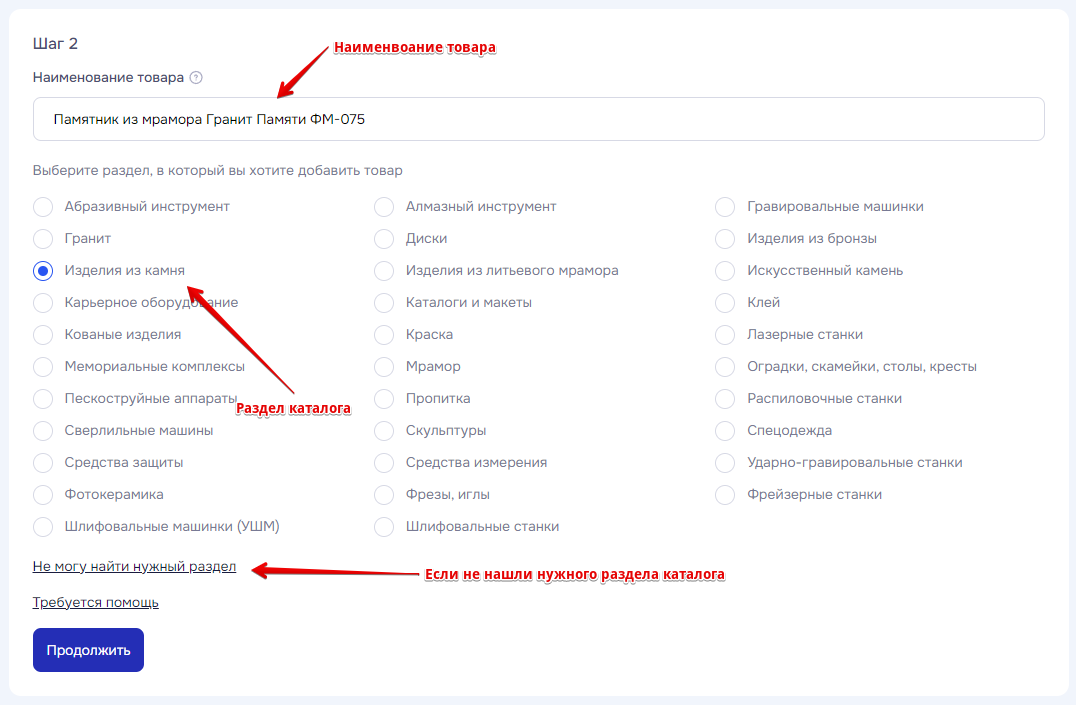Choose the Лазерные станки radio button
Viewport: 1076px width, 705px height.
pos(726,335)
